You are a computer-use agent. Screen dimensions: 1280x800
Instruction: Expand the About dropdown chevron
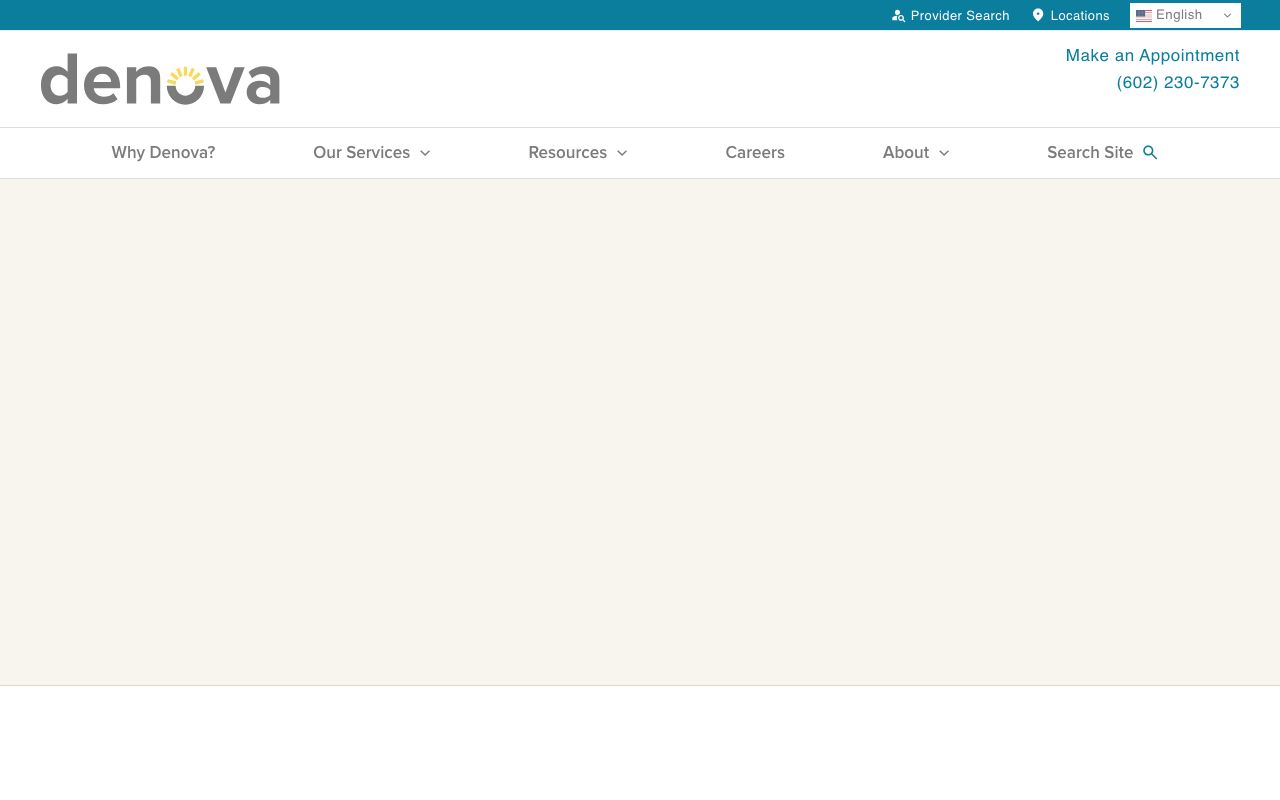(x=944, y=153)
